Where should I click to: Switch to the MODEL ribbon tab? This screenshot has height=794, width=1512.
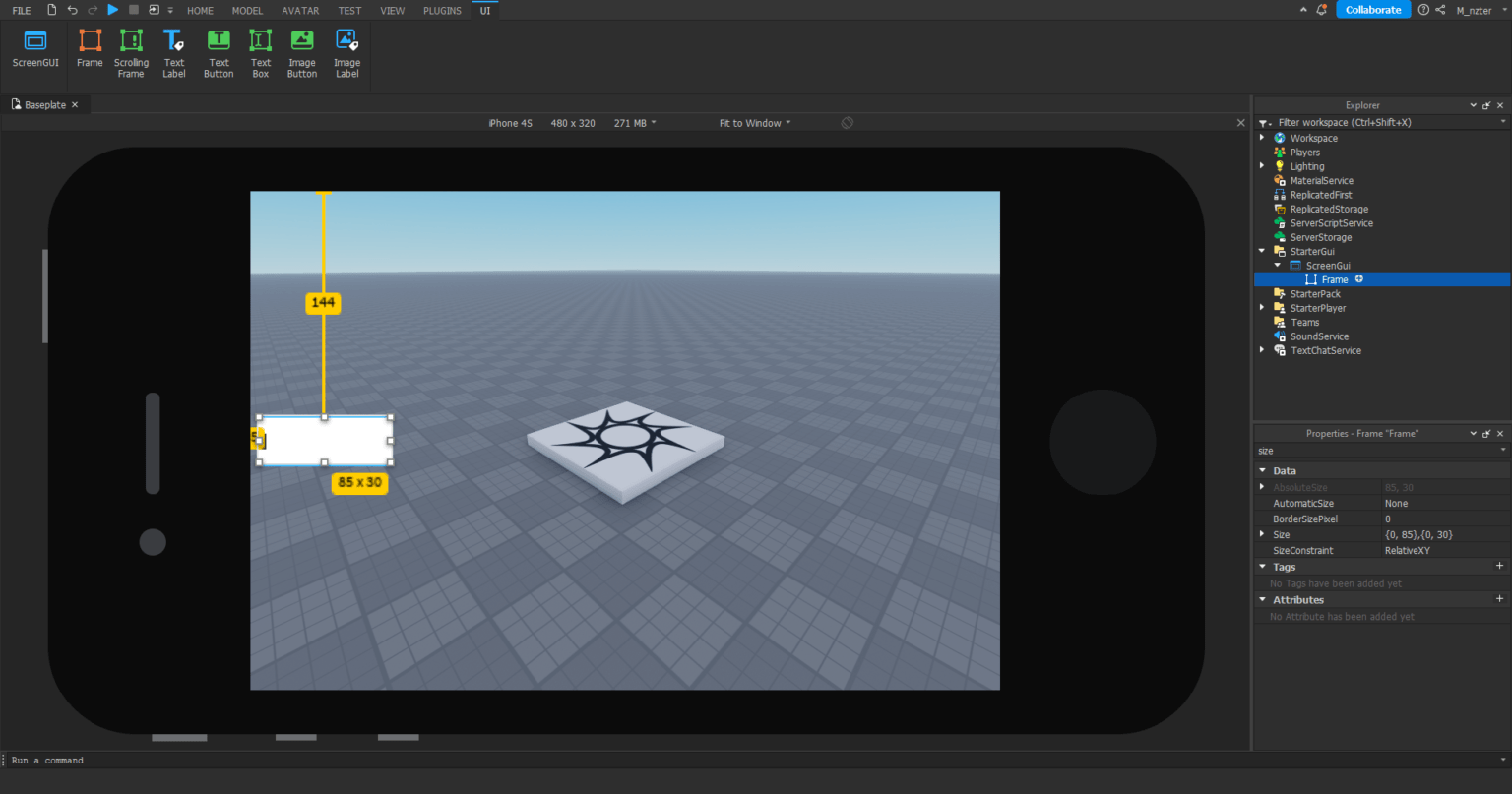point(247,10)
